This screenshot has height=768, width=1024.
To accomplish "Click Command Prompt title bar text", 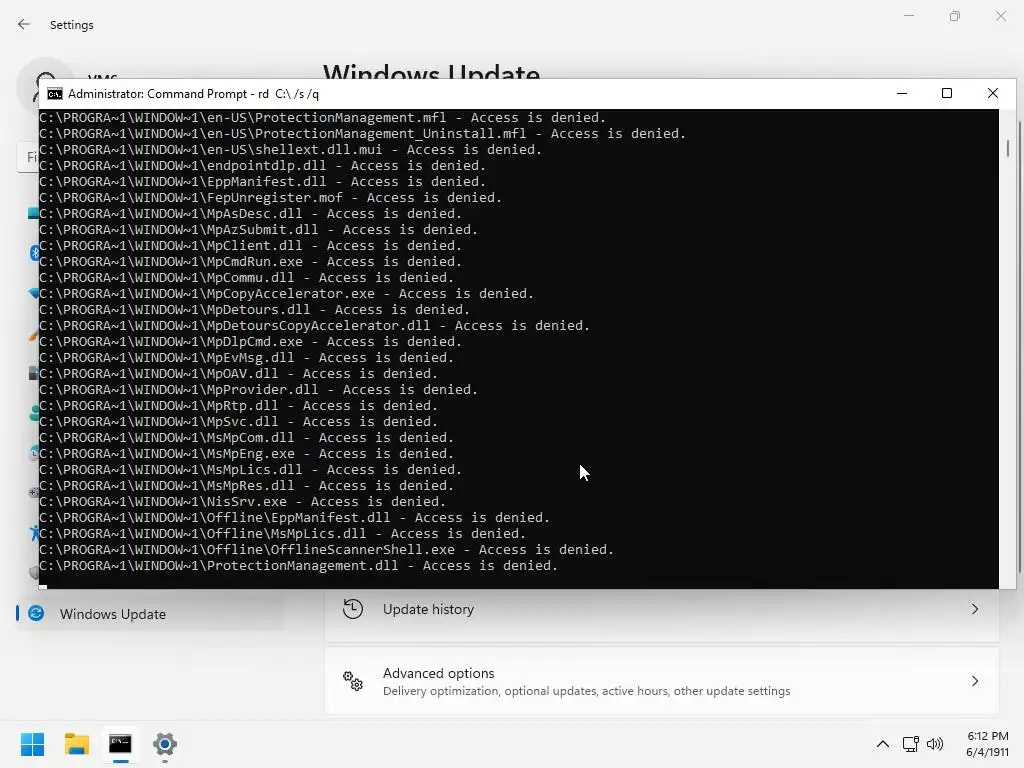I will [x=193, y=94].
